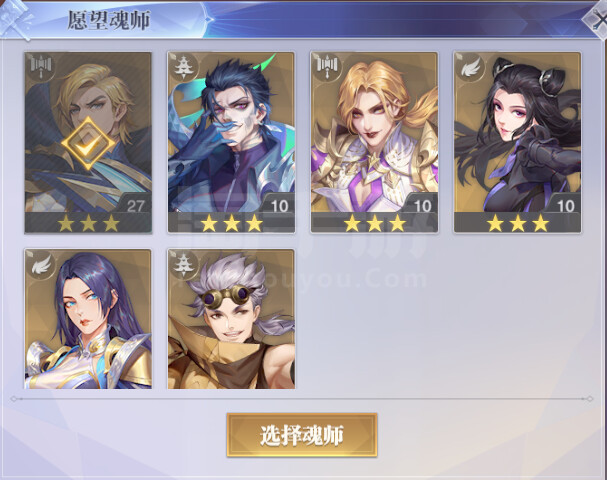The height and width of the screenshot is (480, 607).
Task: Select the golden-haired armored hero card
Action: [374, 142]
